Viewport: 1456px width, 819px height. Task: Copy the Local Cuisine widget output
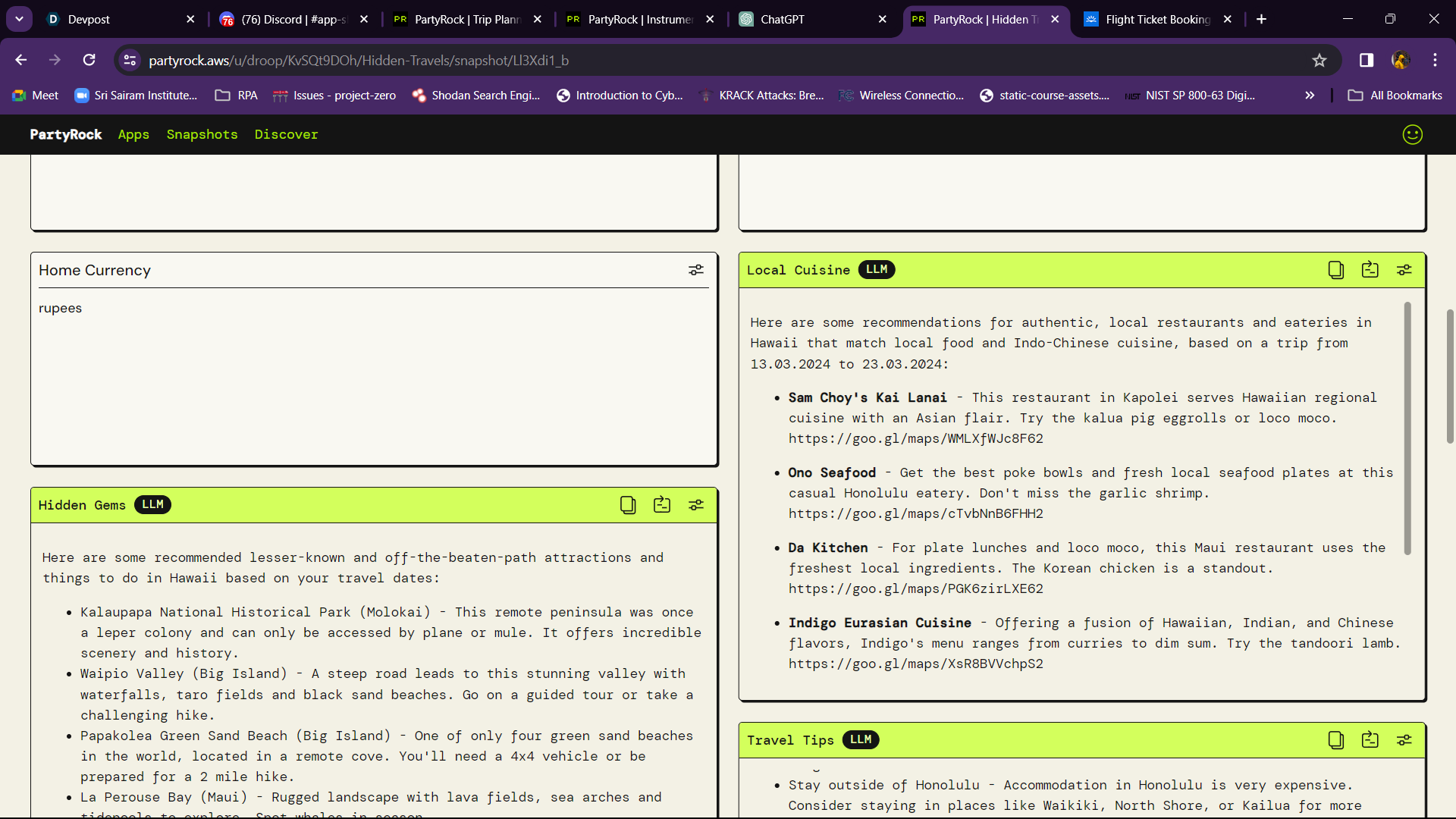tap(1335, 270)
